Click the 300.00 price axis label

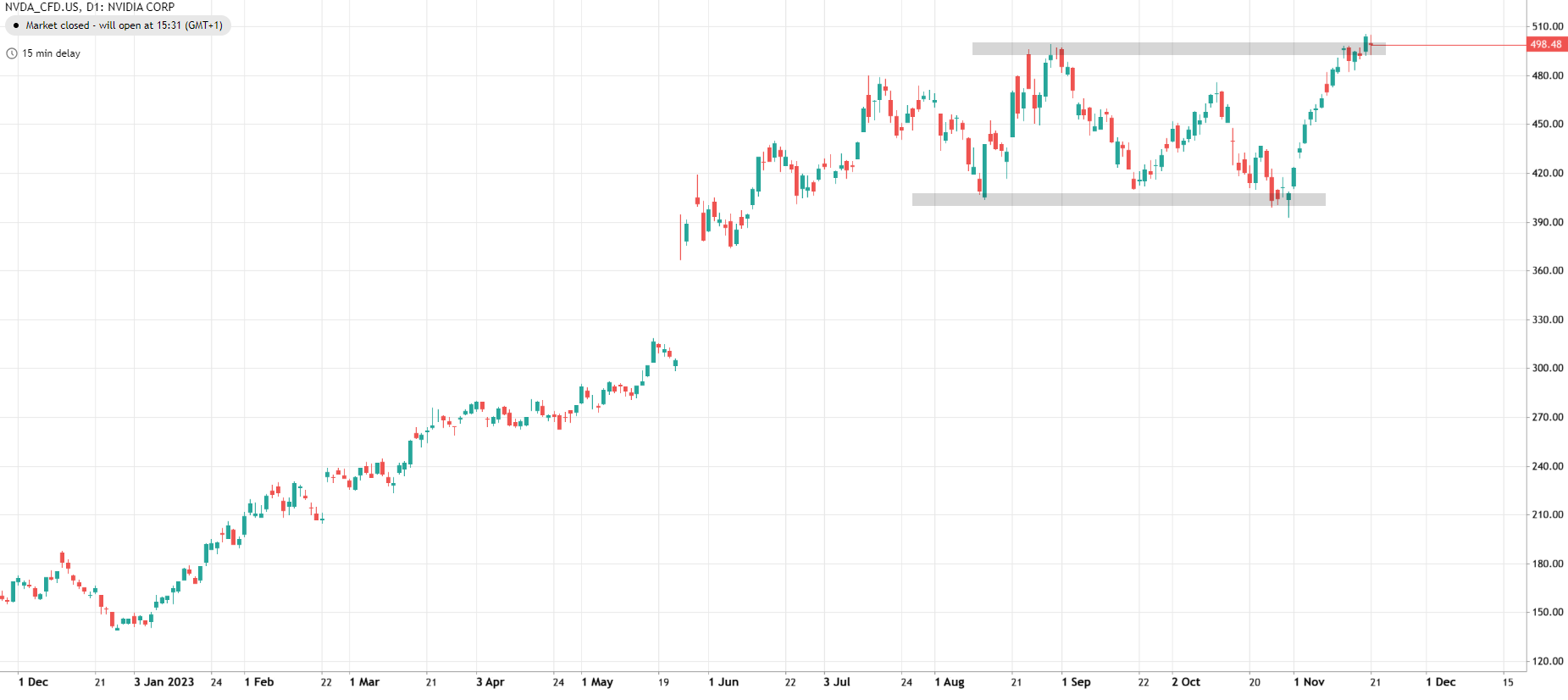click(1548, 368)
